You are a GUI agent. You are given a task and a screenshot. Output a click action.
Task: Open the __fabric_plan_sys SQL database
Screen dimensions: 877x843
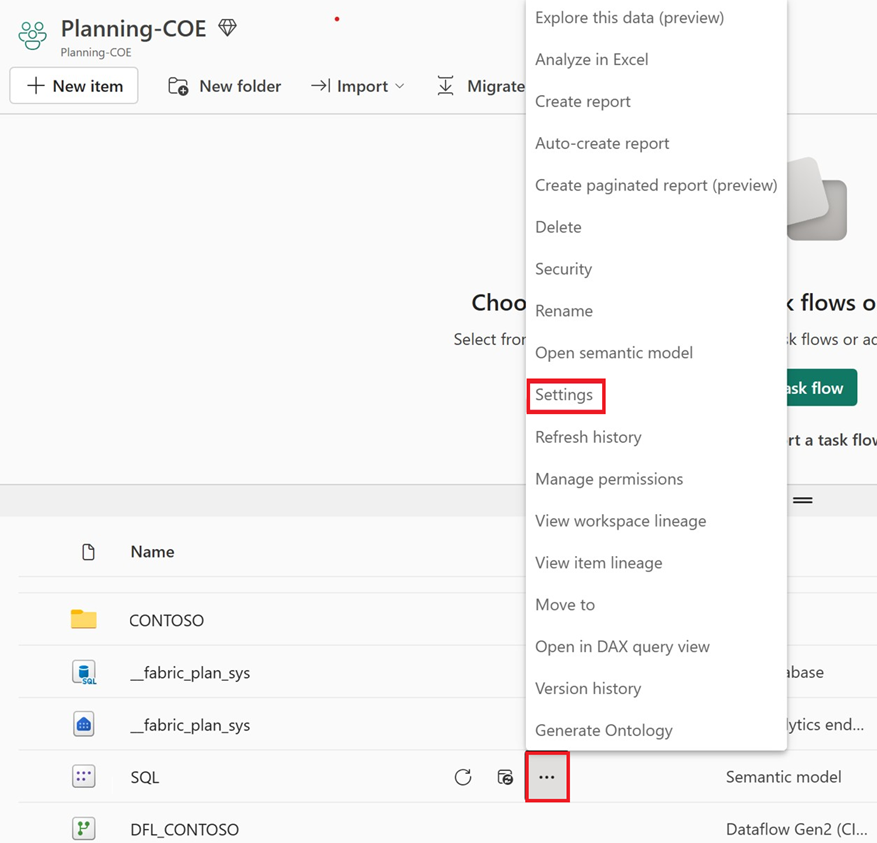click(190, 672)
